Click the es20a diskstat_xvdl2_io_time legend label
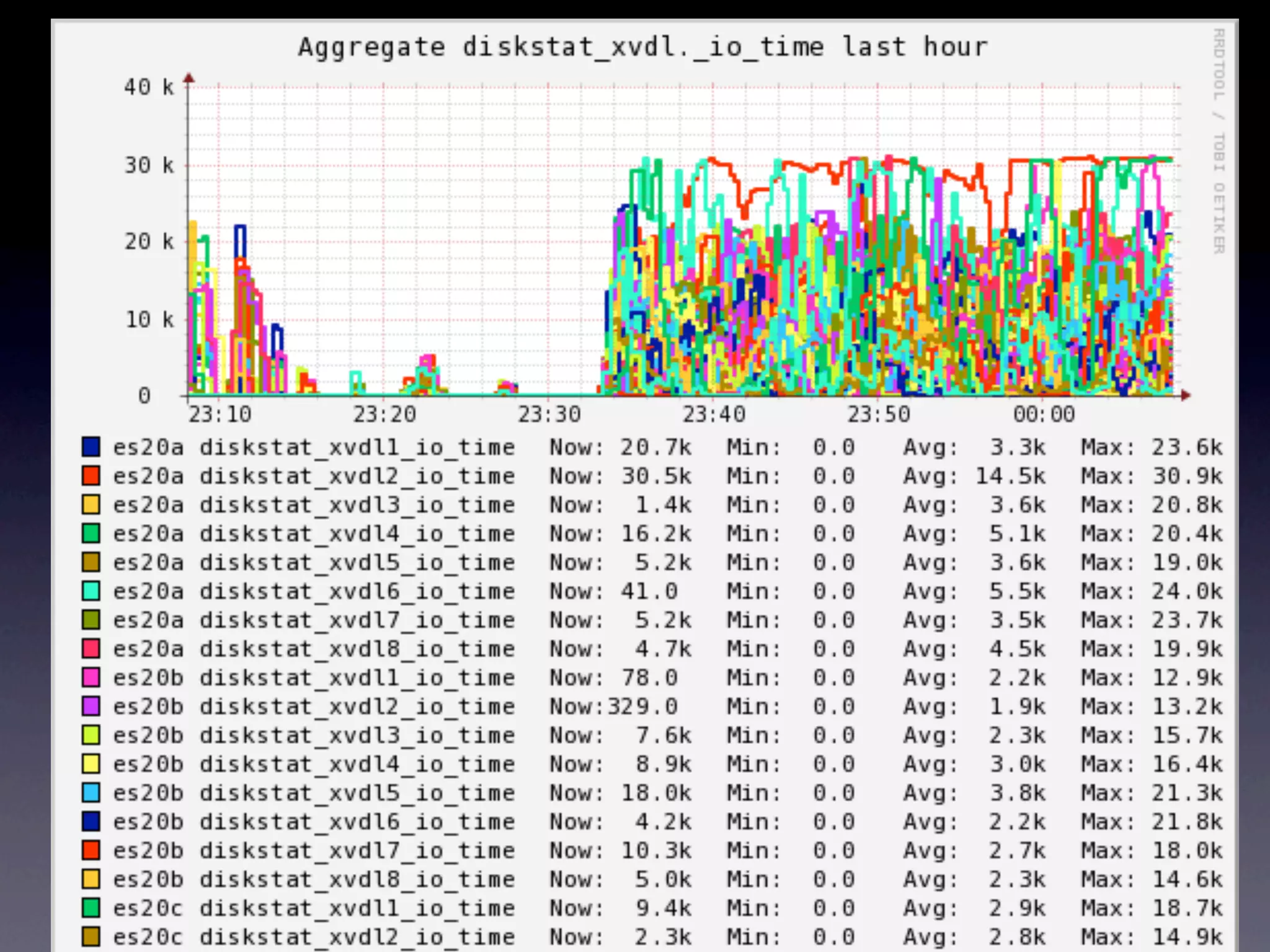This screenshot has width=1270, height=952. tap(314, 476)
